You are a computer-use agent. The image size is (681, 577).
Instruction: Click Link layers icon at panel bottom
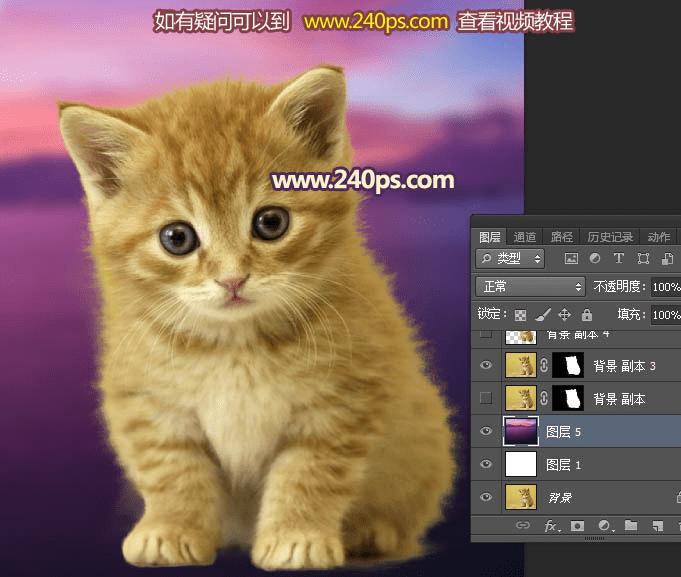coord(522,526)
